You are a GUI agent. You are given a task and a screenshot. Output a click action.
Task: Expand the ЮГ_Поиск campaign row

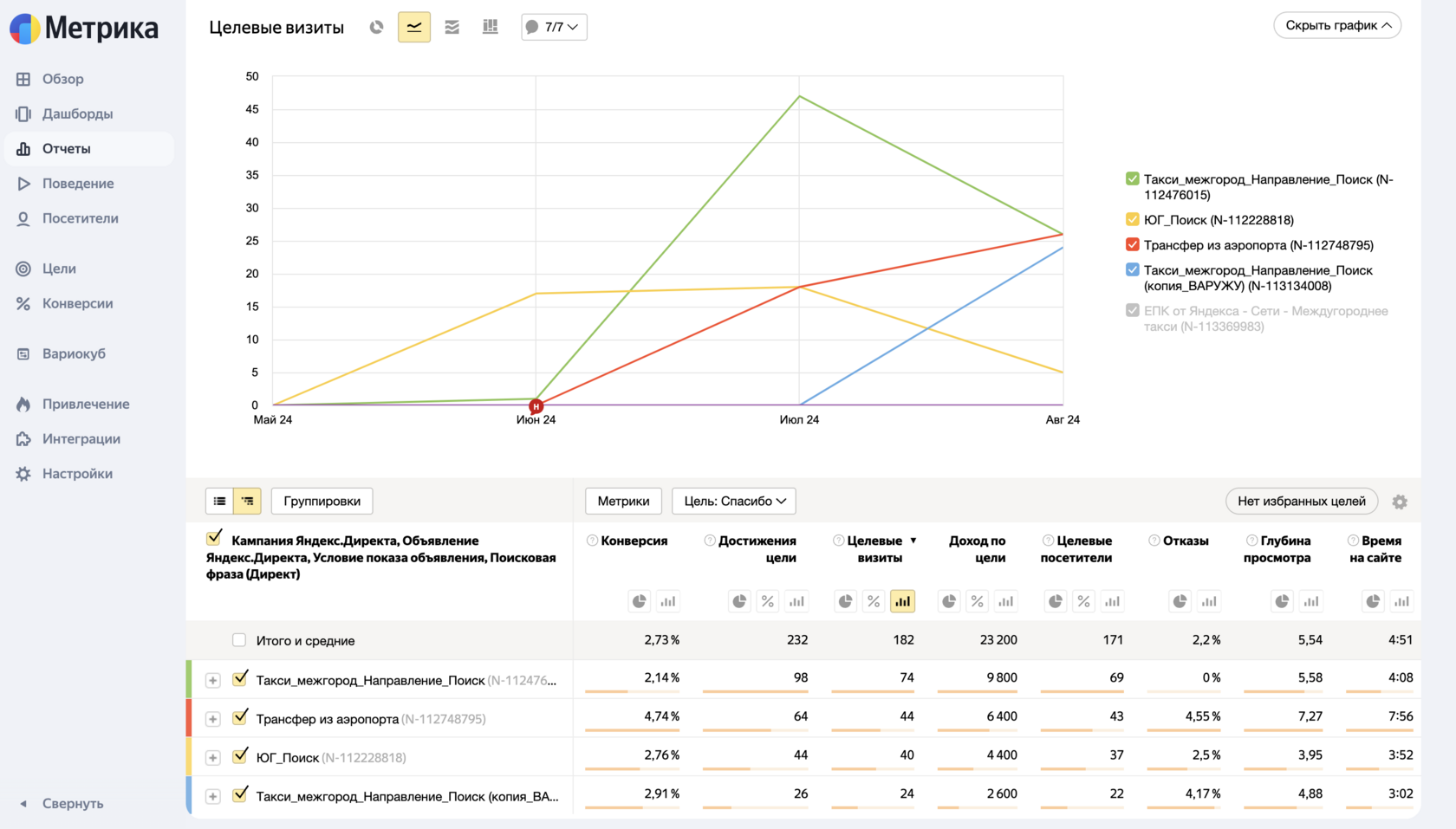pos(213,758)
